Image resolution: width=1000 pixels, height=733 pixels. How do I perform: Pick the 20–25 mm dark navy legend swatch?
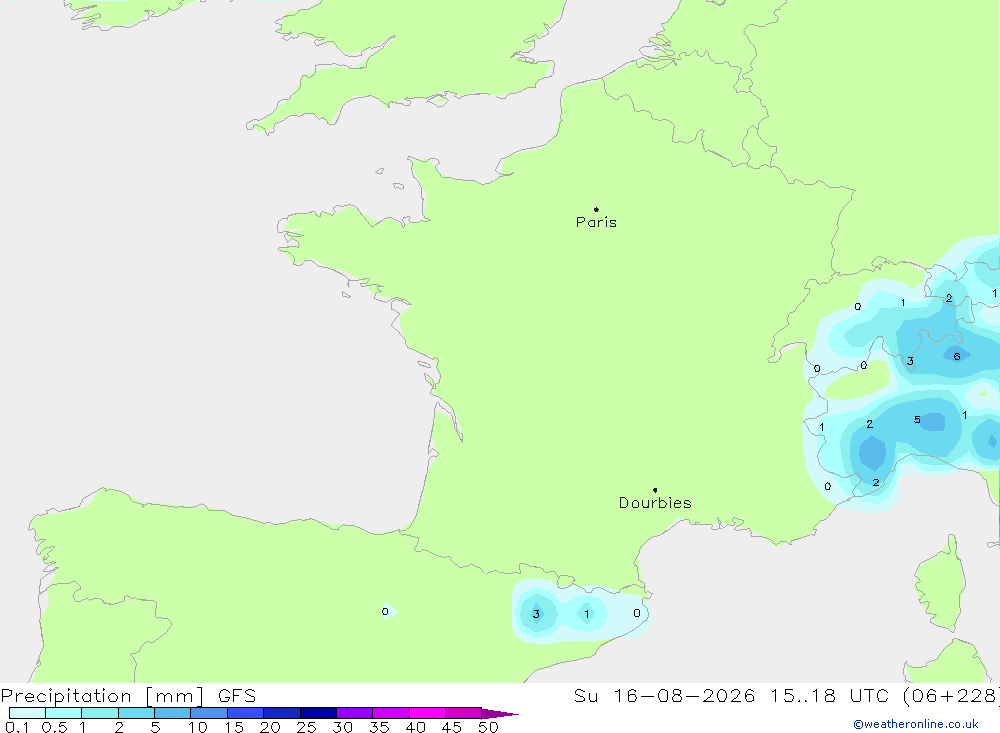point(282,713)
